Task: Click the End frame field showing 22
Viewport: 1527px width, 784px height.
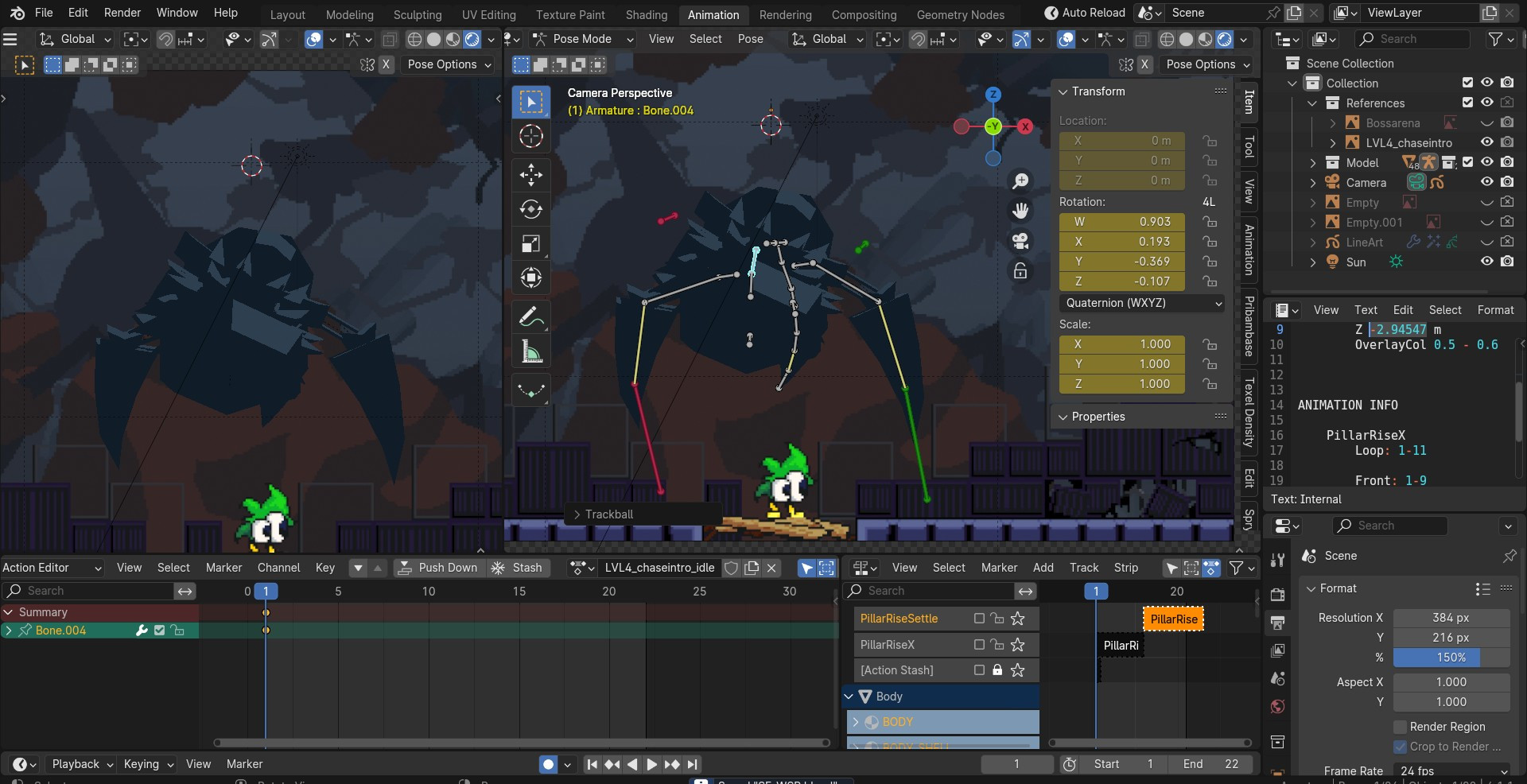Action: click(x=1211, y=764)
